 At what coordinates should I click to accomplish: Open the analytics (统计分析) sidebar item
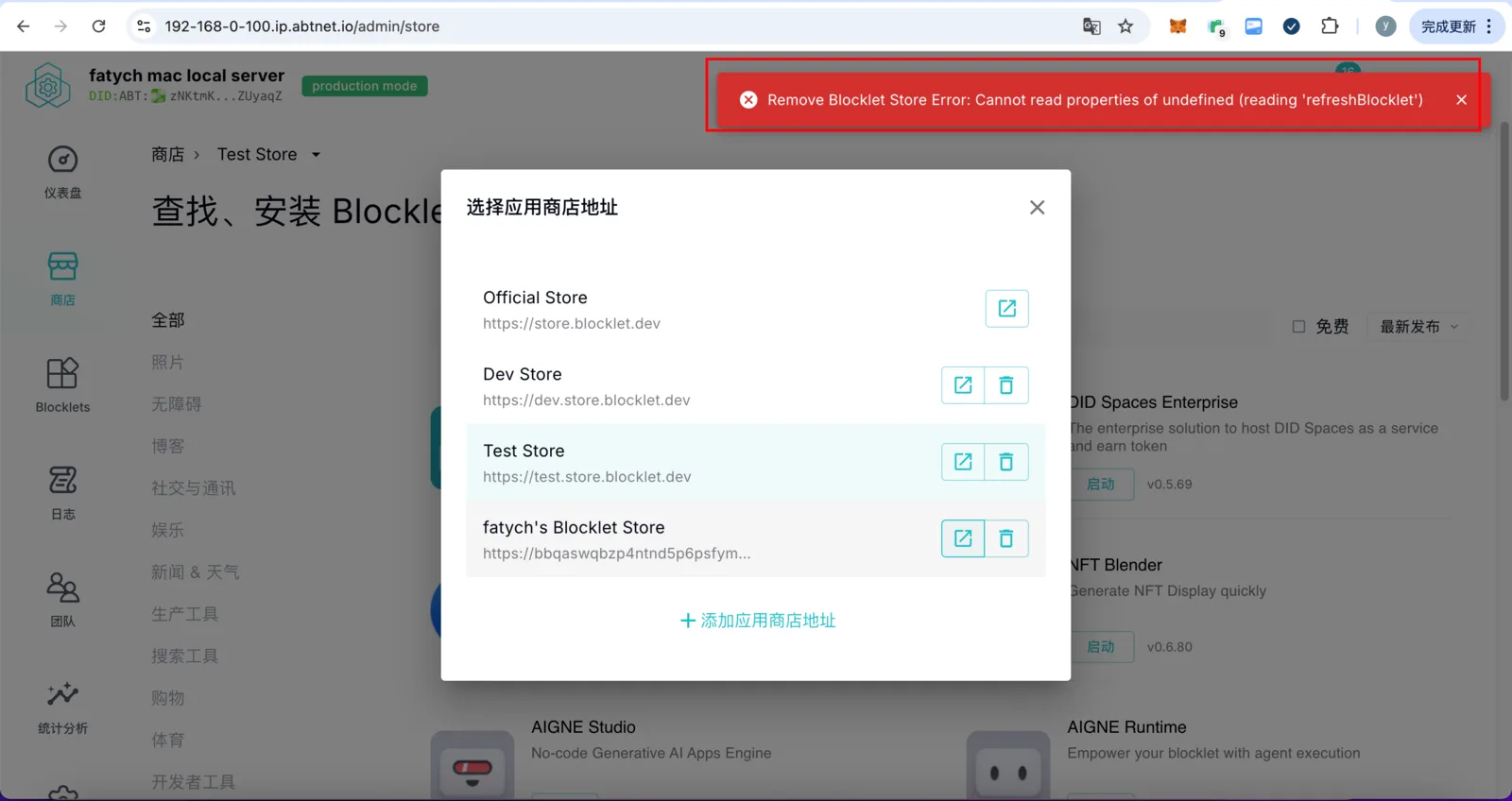[62, 707]
